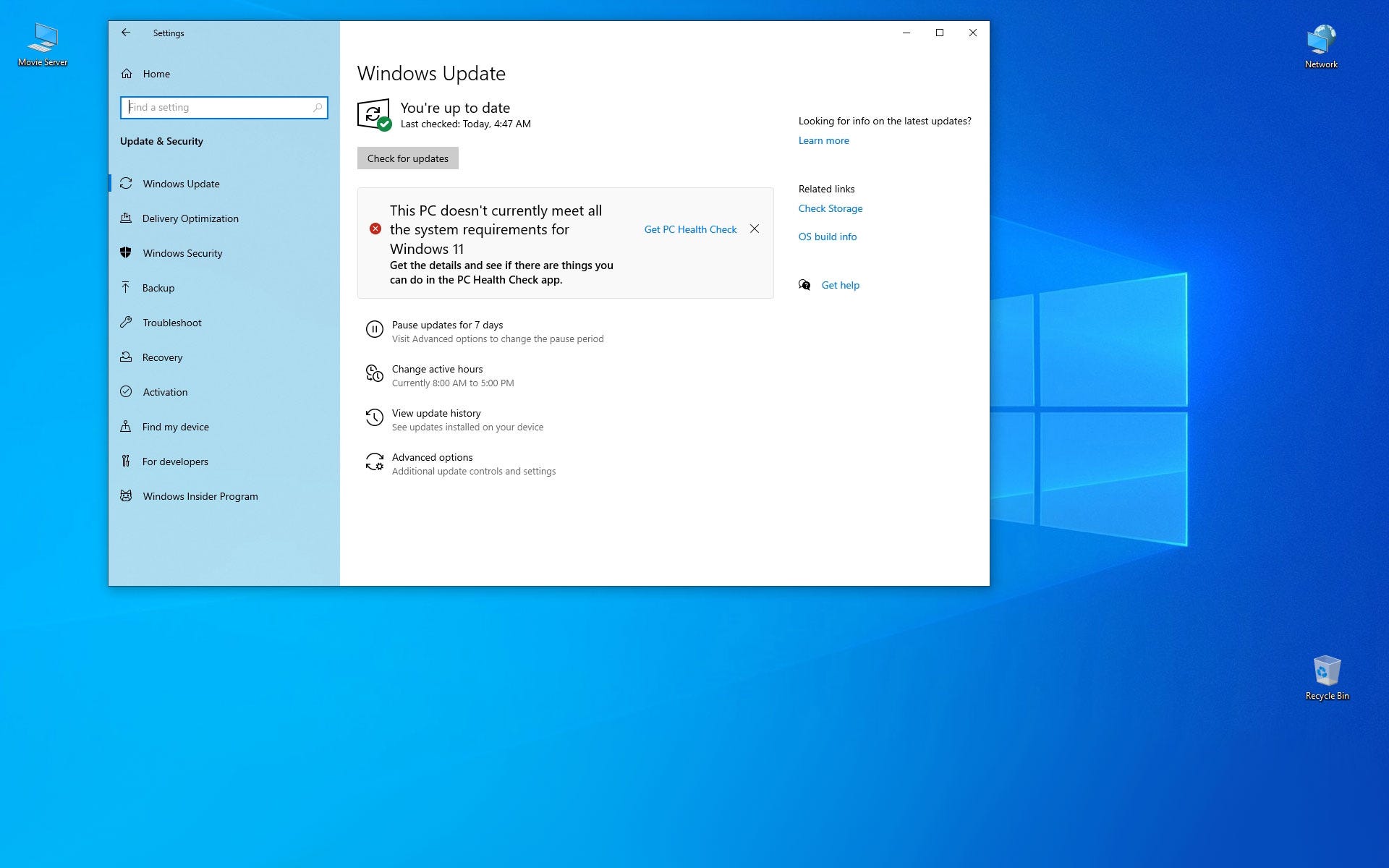The image size is (1389, 868).
Task: Click Get PC Health Check link
Action: 690,229
